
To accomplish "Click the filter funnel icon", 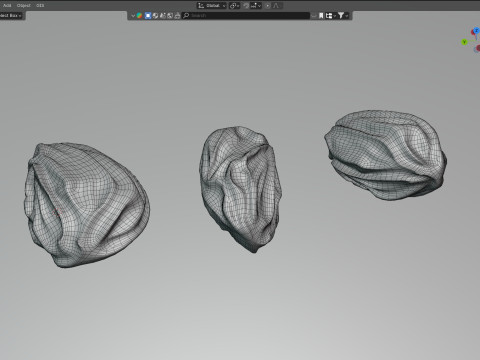I will tap(341, 15).
